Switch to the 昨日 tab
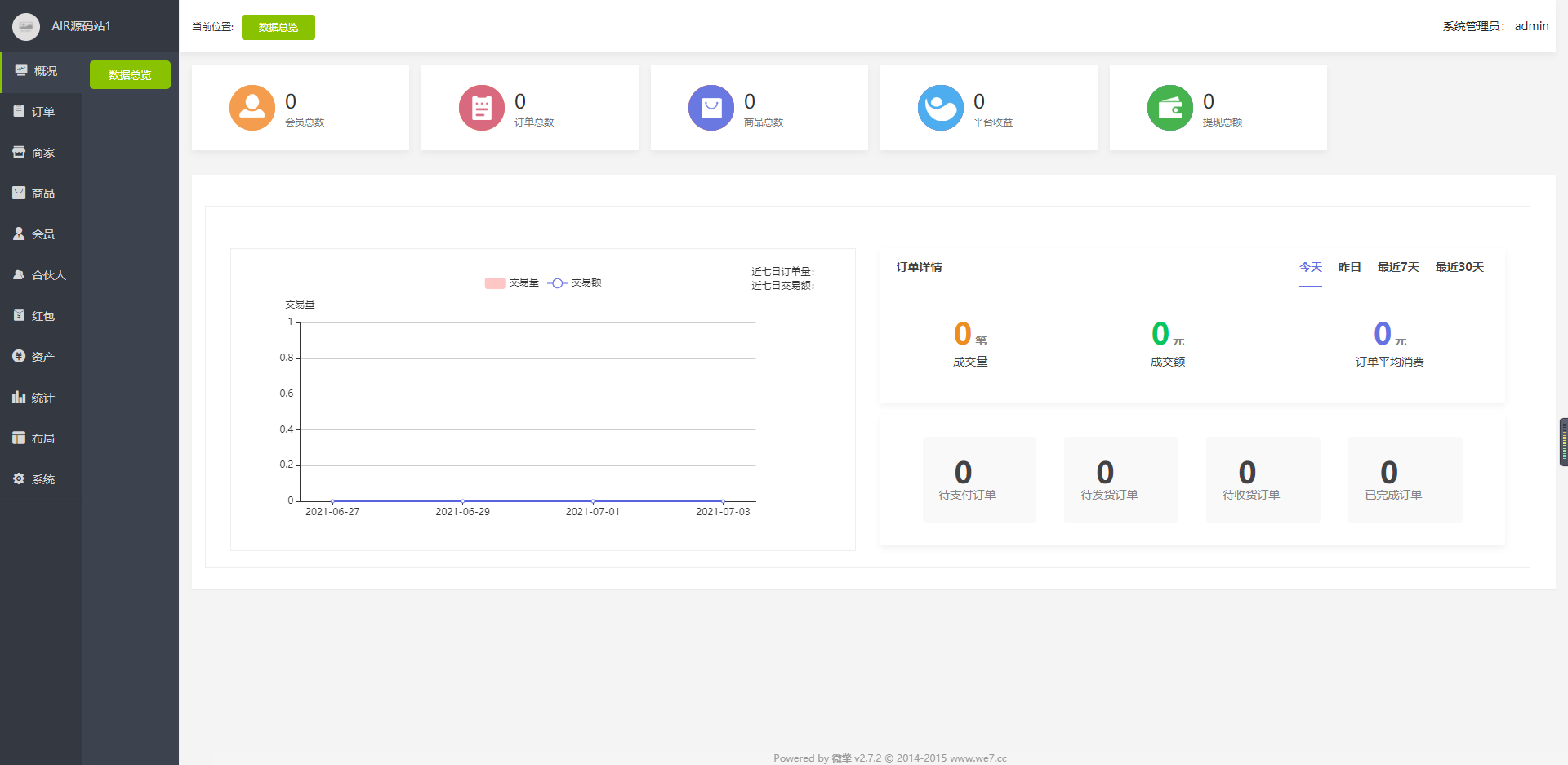Image resolution: width=1568 pixels, height=765 pixels. click(1349, 267)
